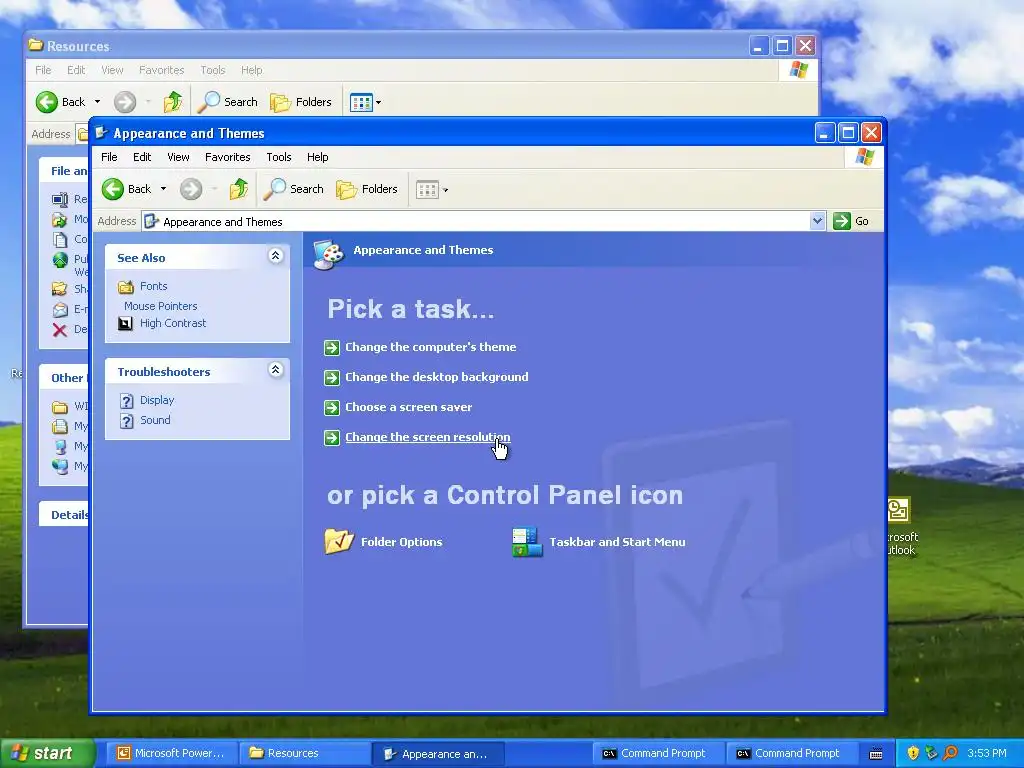Click the Go button next to address bar
Viewport: 1024px width, 768px height.
point(851,221)
